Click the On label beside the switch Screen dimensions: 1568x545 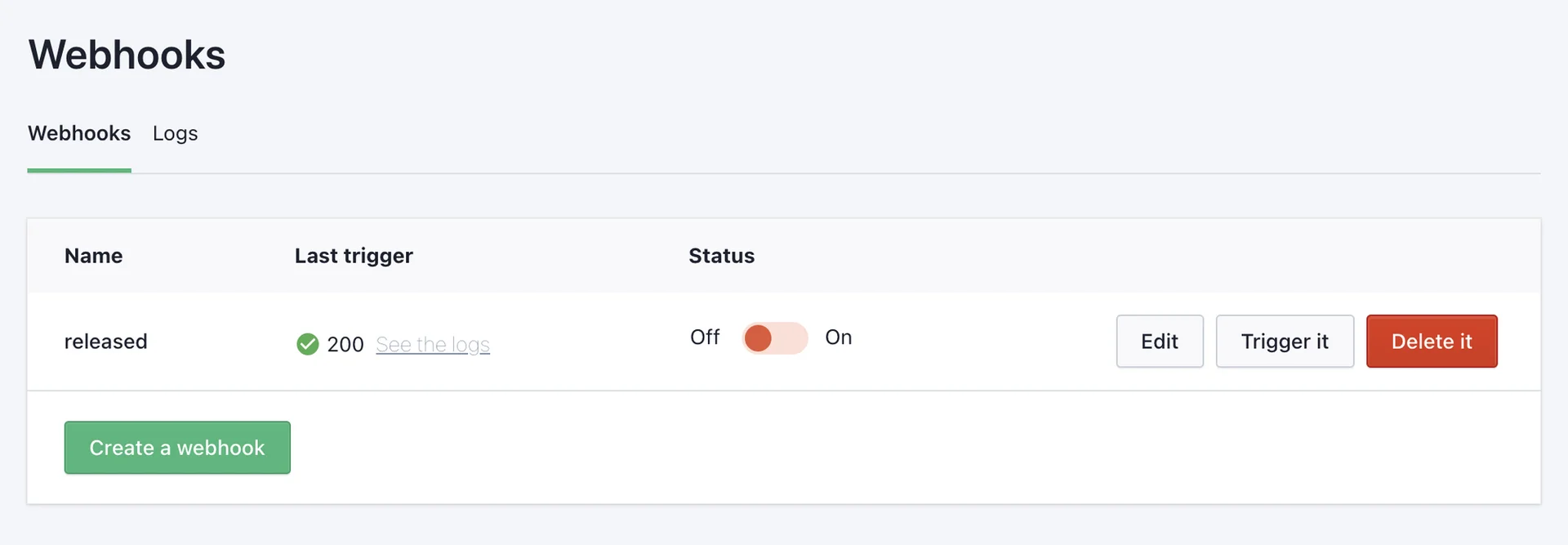pyautogui.click(x=838, y=337)
